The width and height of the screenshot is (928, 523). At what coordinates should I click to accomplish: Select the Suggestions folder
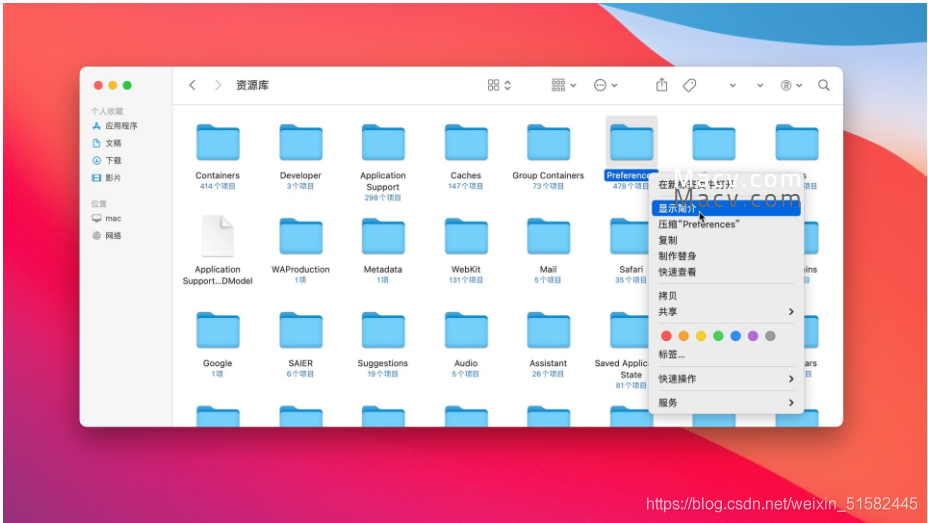(383, 330)
